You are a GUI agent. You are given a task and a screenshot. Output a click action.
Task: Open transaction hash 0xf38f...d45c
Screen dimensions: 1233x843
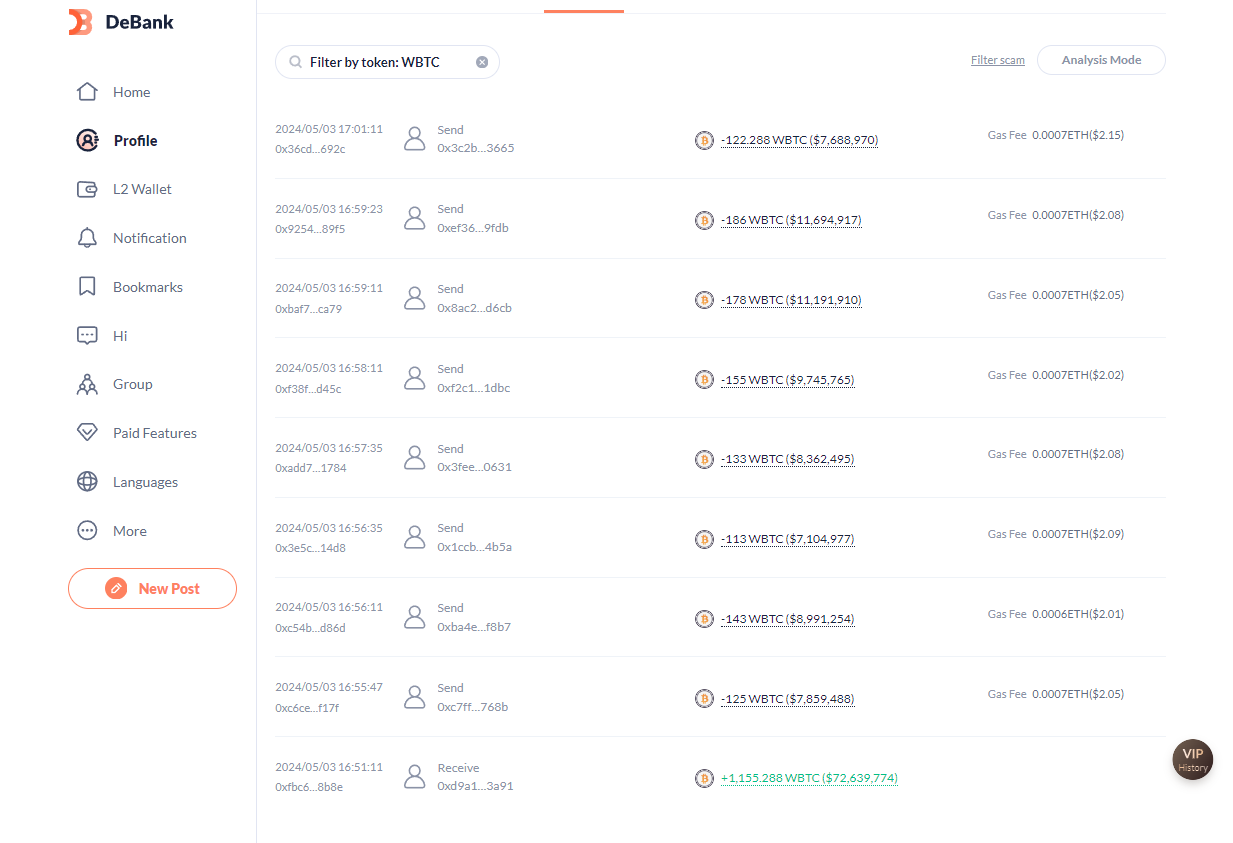[308, 389]
